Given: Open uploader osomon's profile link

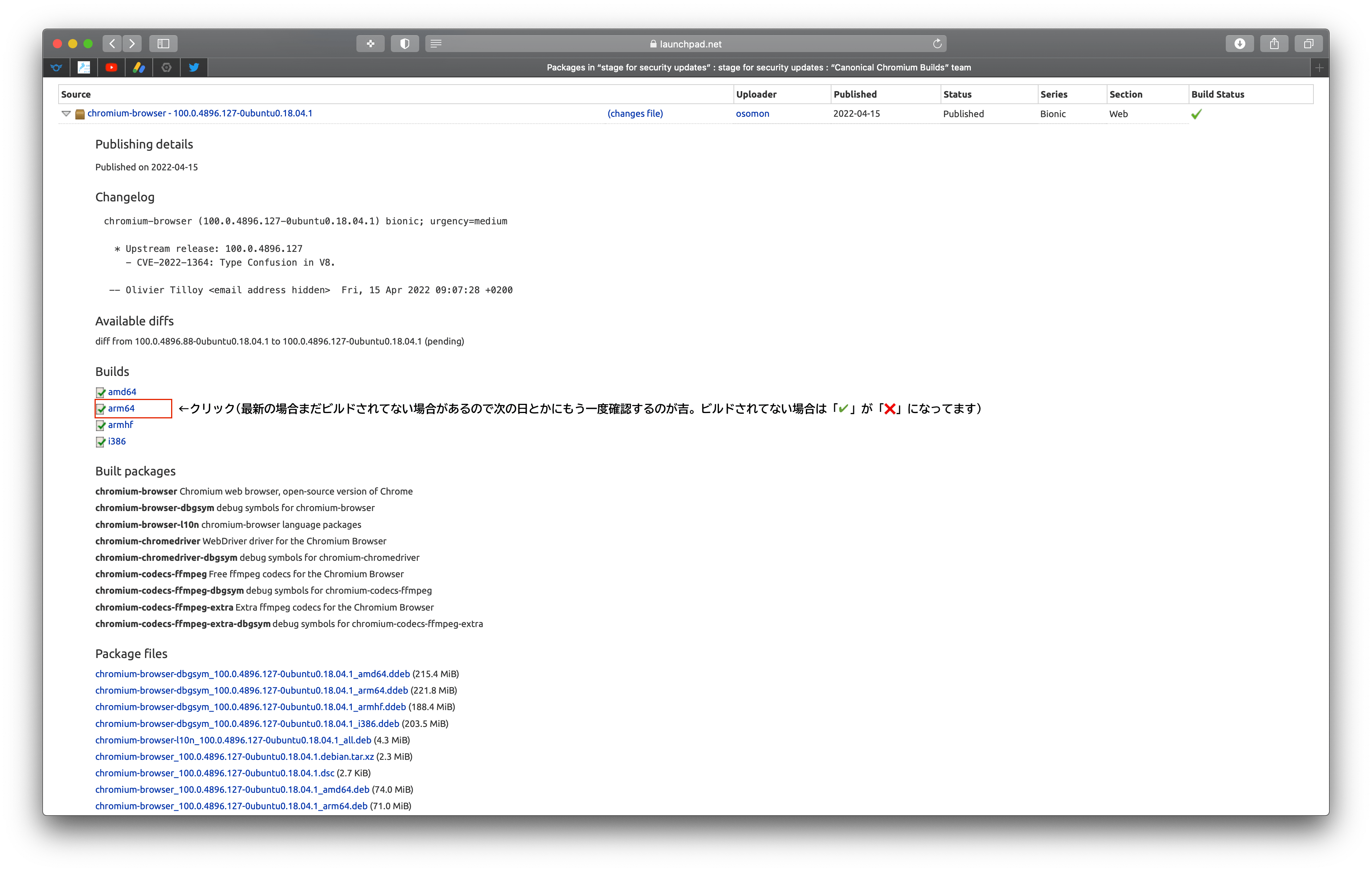Looking at the screenshot, I should (x=752, y=113).
